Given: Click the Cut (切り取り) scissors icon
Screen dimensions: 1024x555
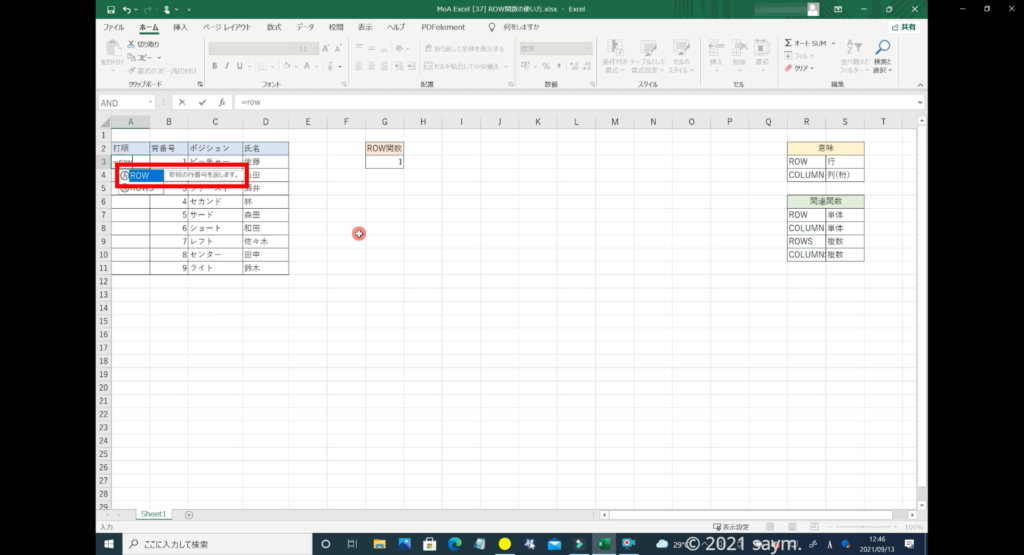Looking at the screenshot, I should tap(131, 45).
